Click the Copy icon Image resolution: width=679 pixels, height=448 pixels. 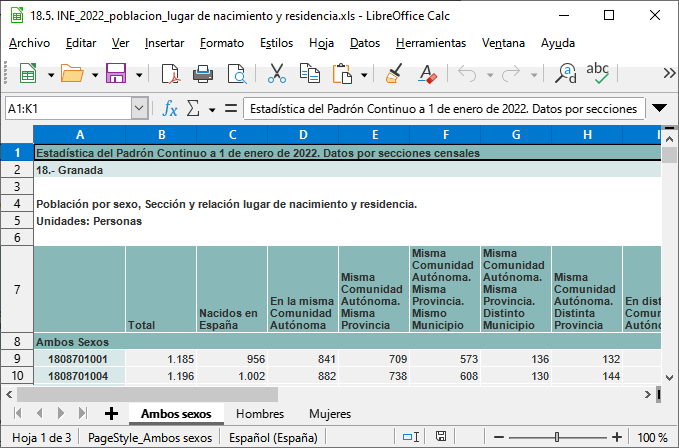[310, 74]
